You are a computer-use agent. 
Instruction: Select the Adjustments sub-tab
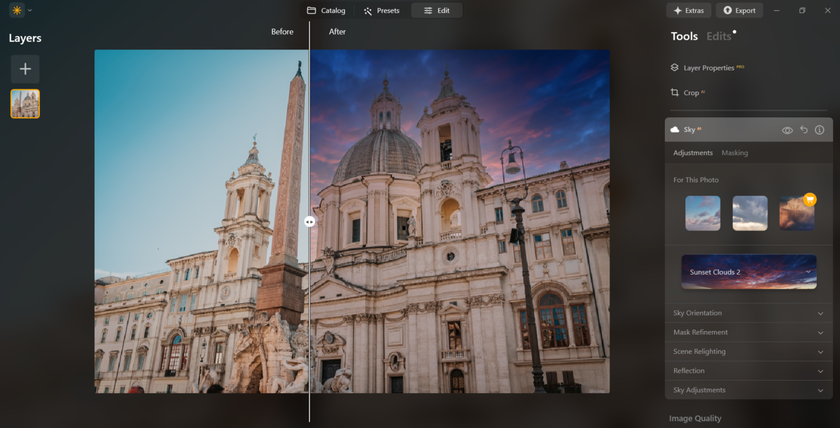693,153
